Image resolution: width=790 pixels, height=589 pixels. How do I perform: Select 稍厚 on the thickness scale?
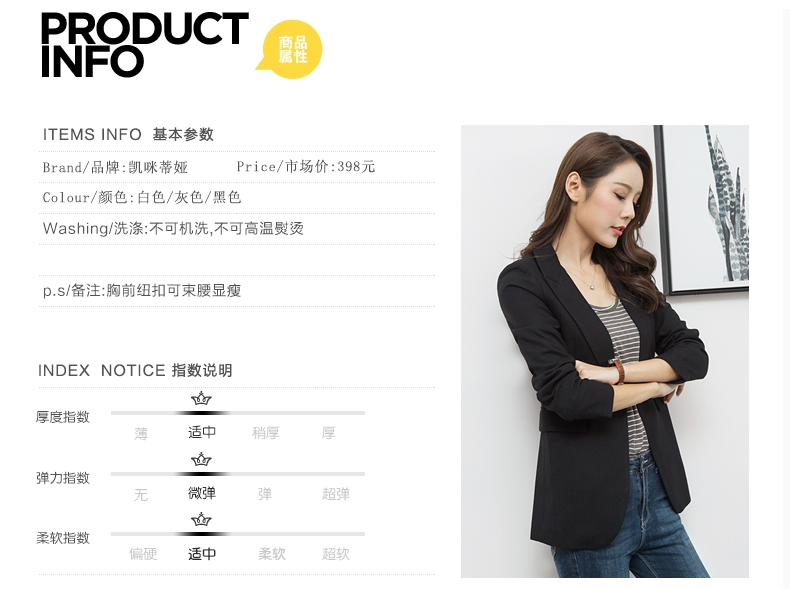click(266, 433)
